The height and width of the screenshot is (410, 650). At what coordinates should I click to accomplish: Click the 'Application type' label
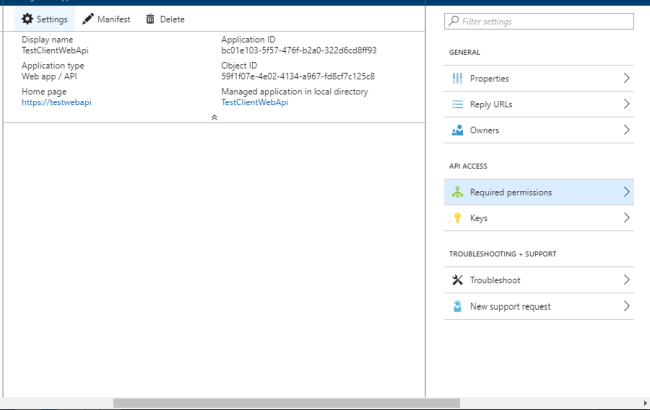pyautogui.click(x=53, y=66)
